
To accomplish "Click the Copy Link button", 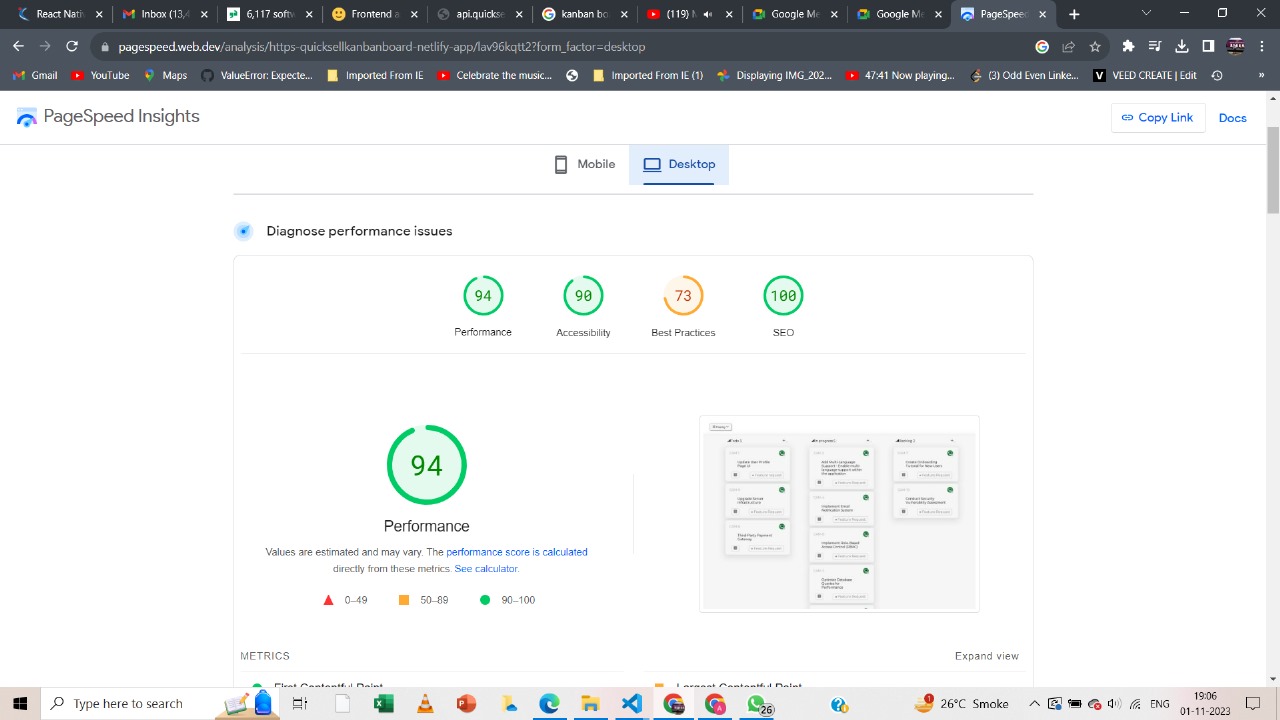I will [1157, 117].
